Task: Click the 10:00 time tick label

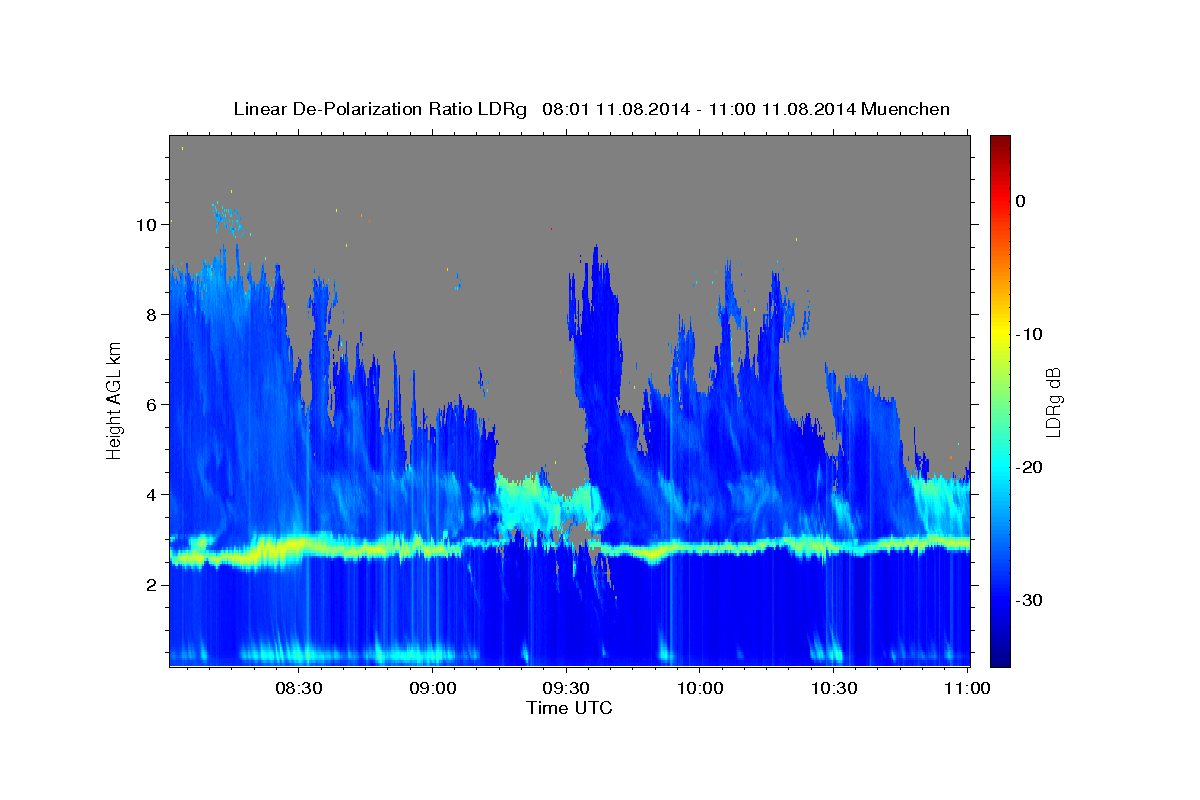Action: (x=700, y=689)
